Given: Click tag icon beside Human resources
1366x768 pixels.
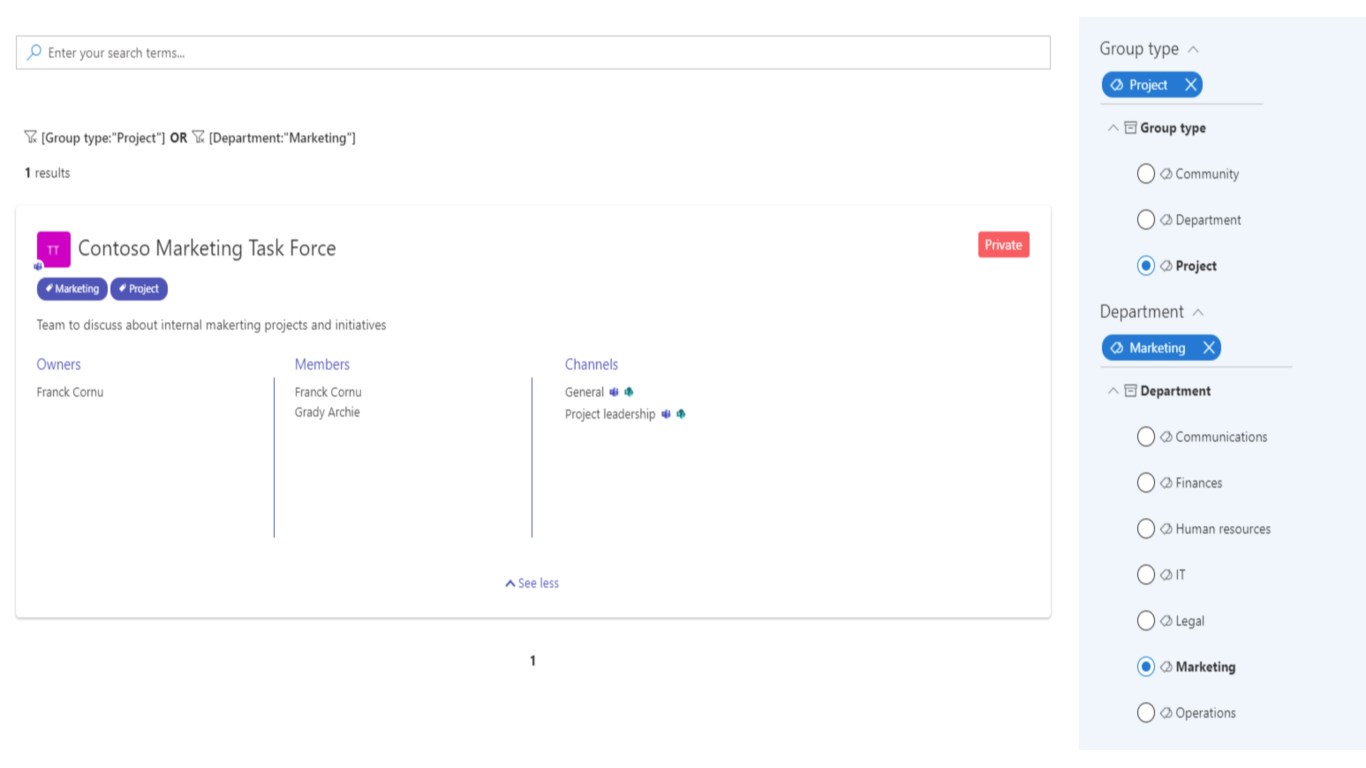Looking at the screenshot, I should pos(1166,529).
